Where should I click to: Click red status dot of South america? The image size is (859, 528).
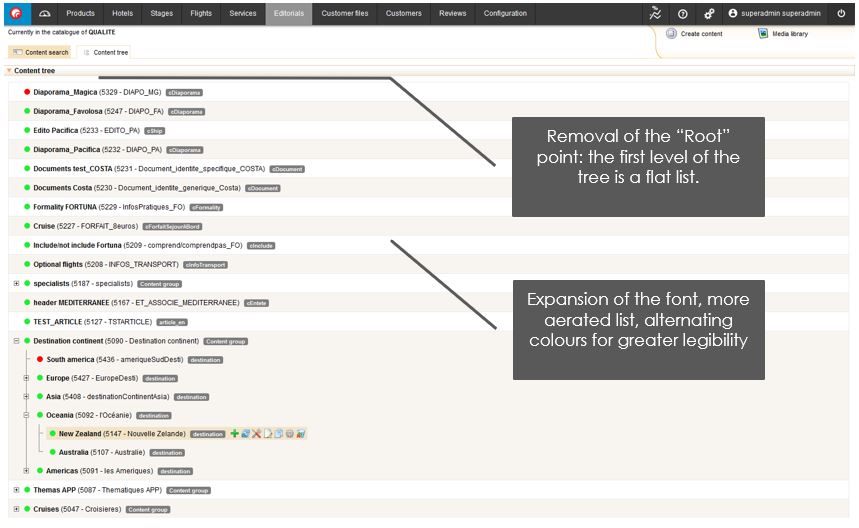40,359
